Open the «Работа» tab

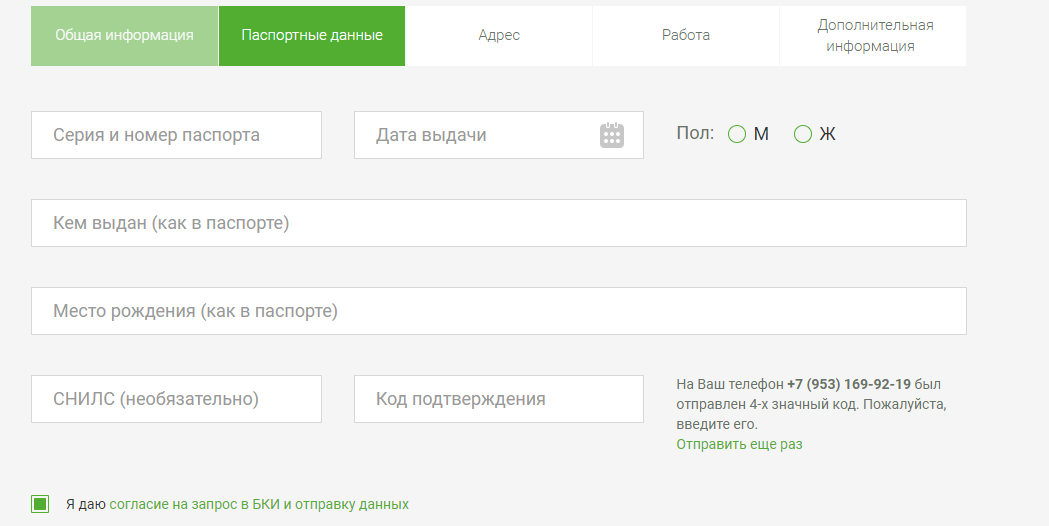[686, 35]
